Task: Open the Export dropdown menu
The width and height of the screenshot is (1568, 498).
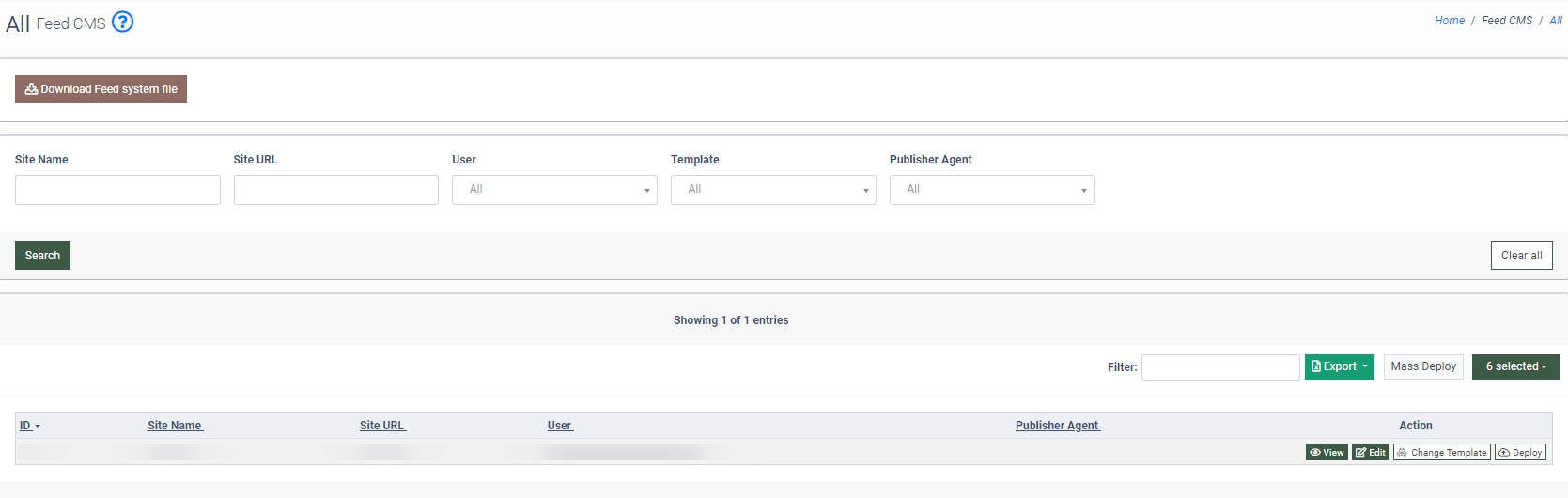Action: coord(1339,367)
